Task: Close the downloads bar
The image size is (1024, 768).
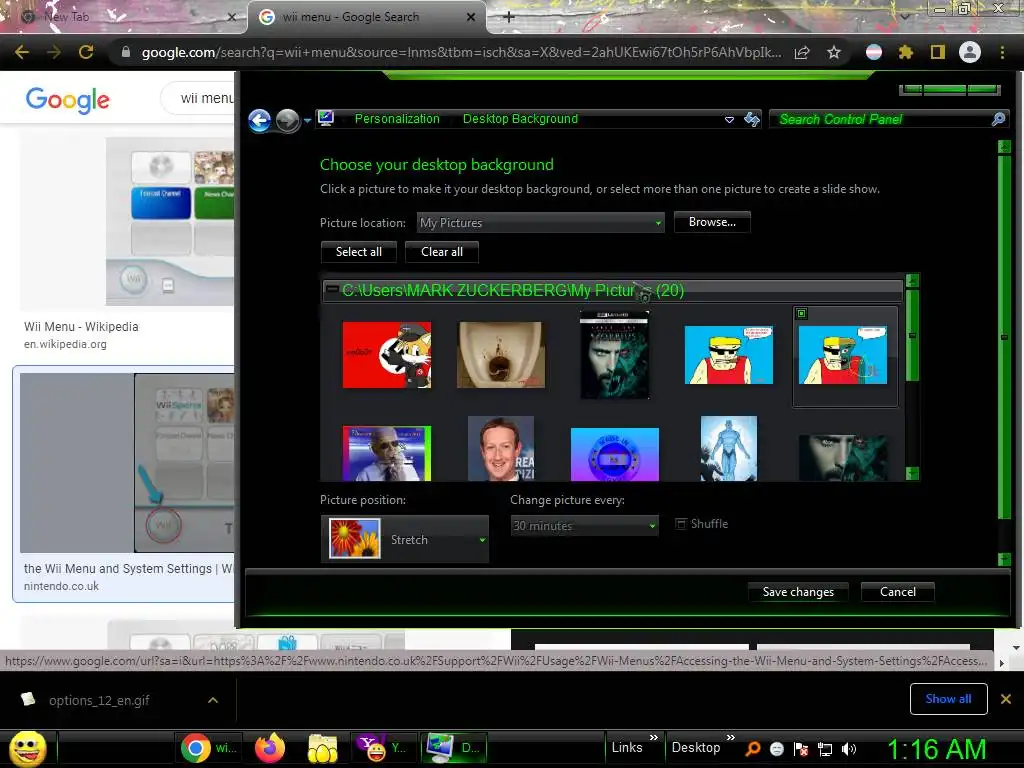Action: (1006, 699)
